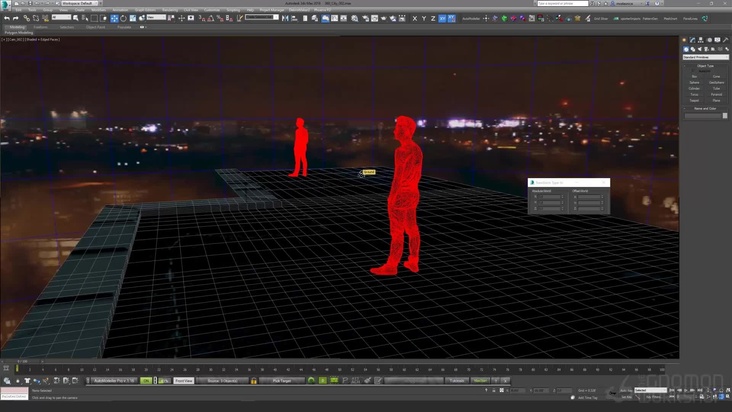Click the Tutorials button in bottom toolbar
Image resolution: width=732 pixels, height=412 pixels.
coord(456,381)
